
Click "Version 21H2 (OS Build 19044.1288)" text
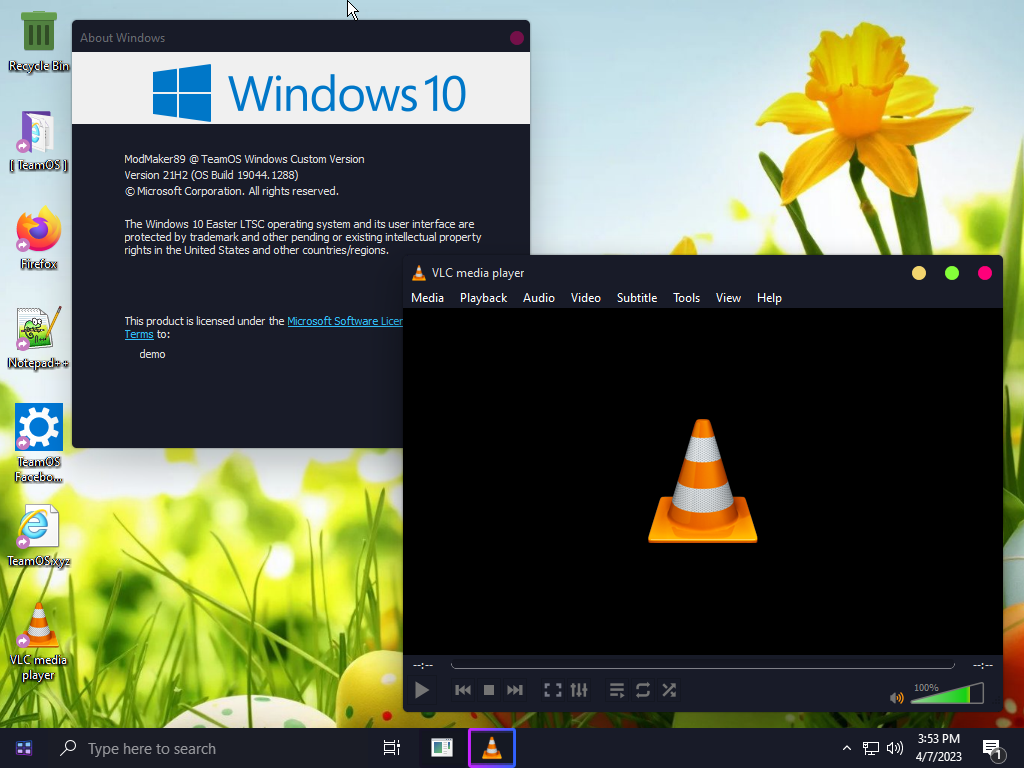[x=212, y=175]
